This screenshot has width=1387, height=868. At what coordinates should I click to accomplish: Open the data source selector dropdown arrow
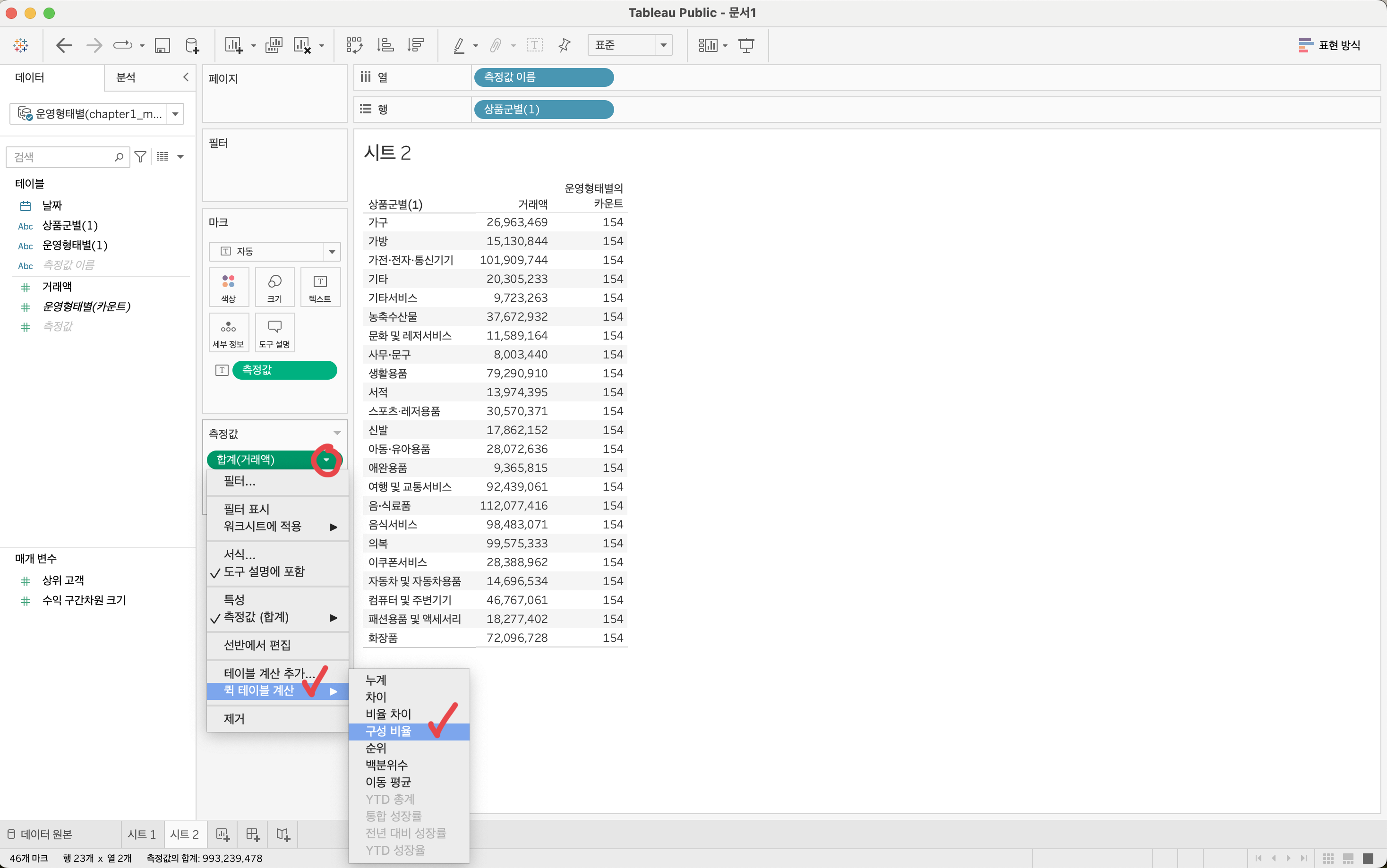pyautogui.click(x=175, y=114)
